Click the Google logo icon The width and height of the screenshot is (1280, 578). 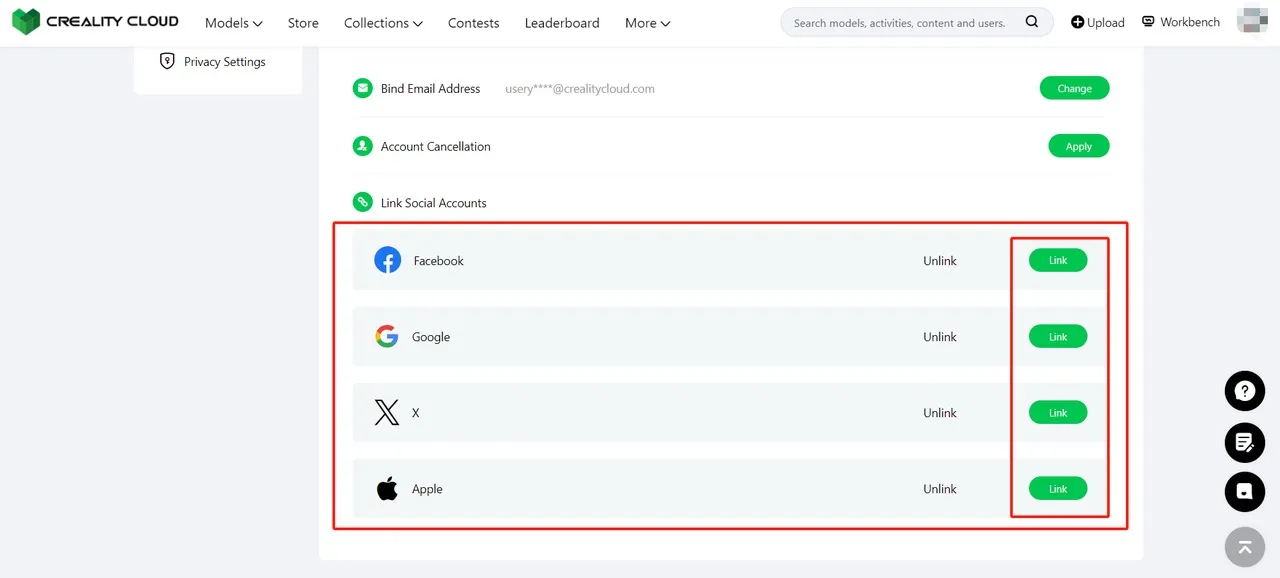pos(386,337)
